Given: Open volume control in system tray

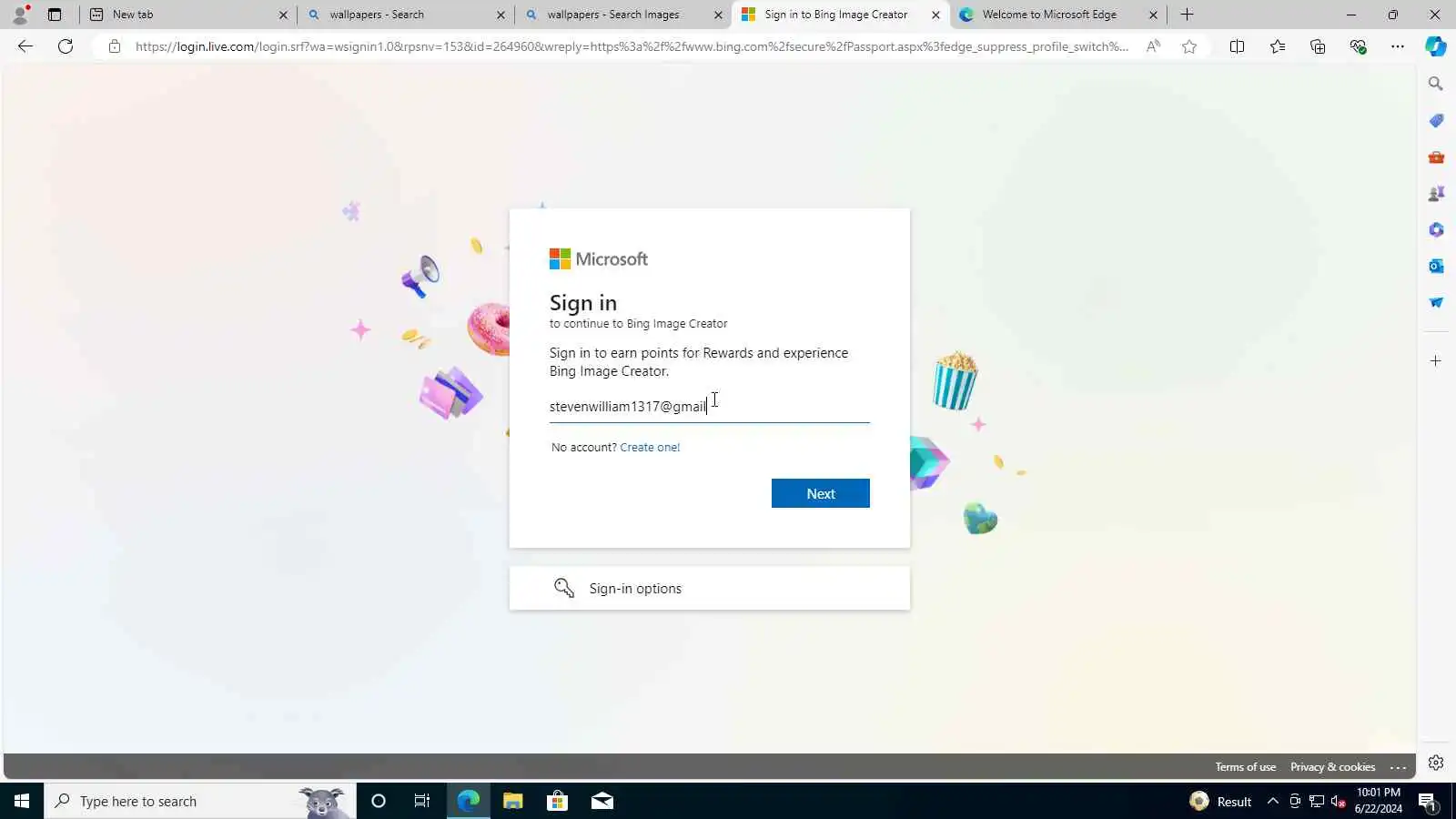Looking at the screenshot, I should pos(1339,801).
